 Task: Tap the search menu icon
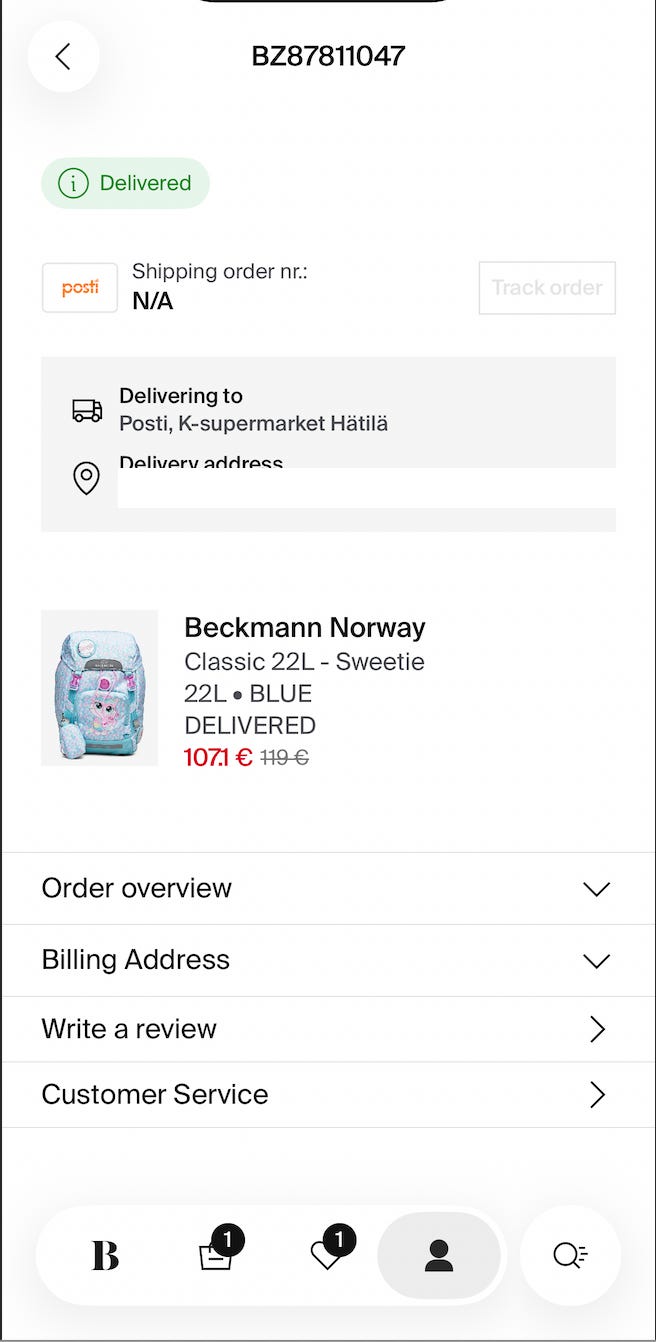[x=570, y=1255]
